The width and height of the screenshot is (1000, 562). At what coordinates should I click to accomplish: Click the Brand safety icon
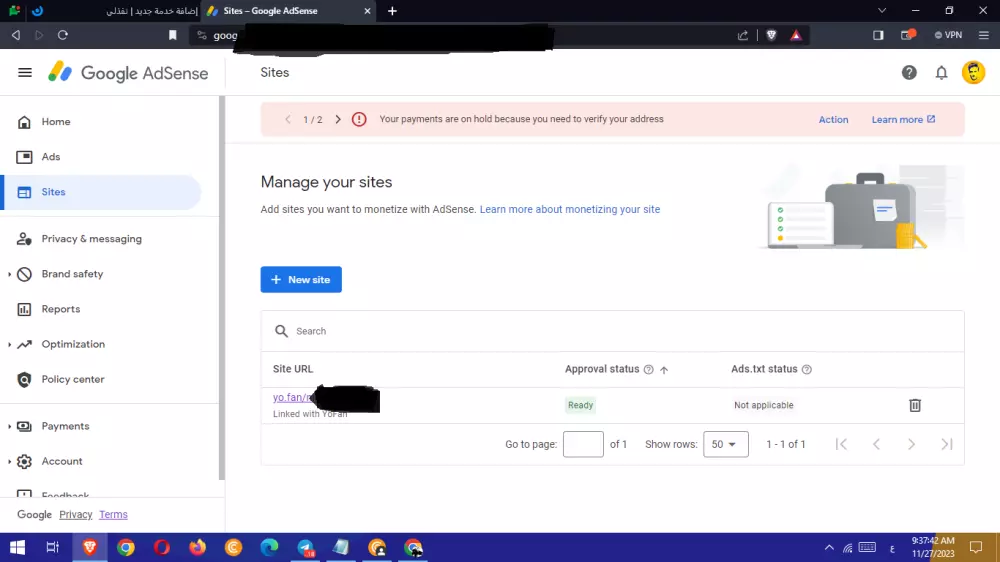click(x=24, y=274)
